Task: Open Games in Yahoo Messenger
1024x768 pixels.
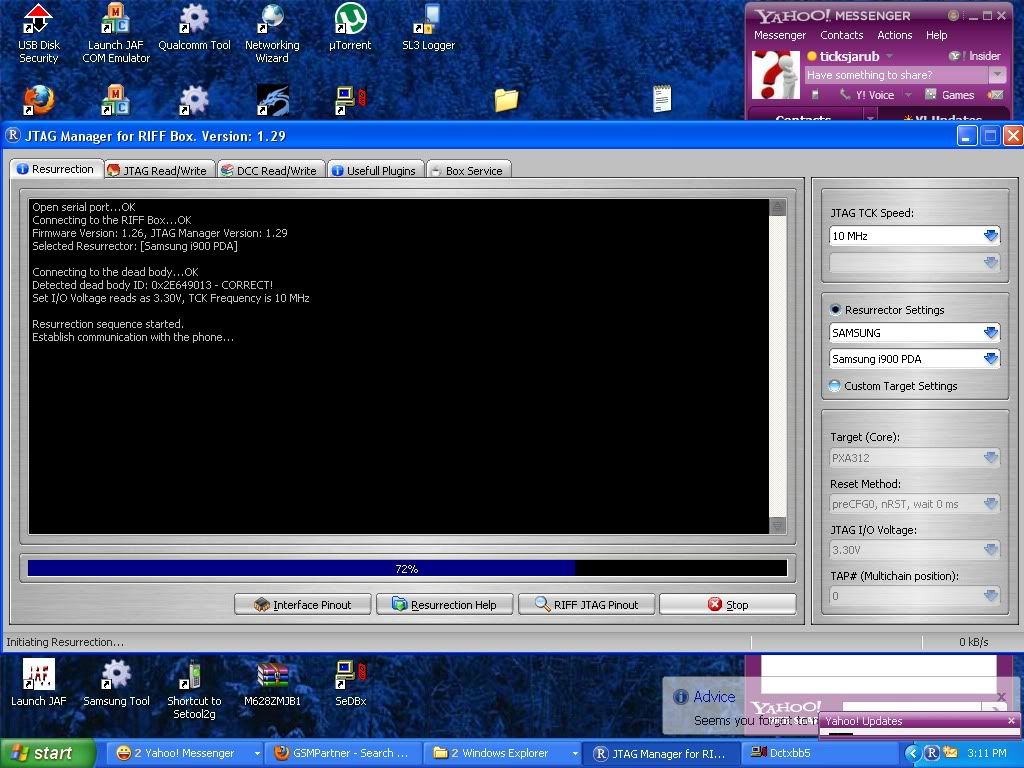Action: click(x=950, y=95)
